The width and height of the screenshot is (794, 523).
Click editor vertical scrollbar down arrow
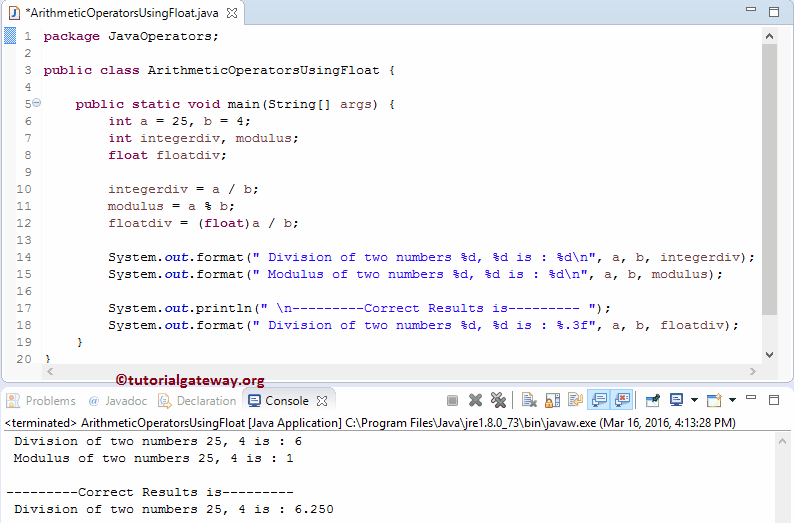[769, 355]
